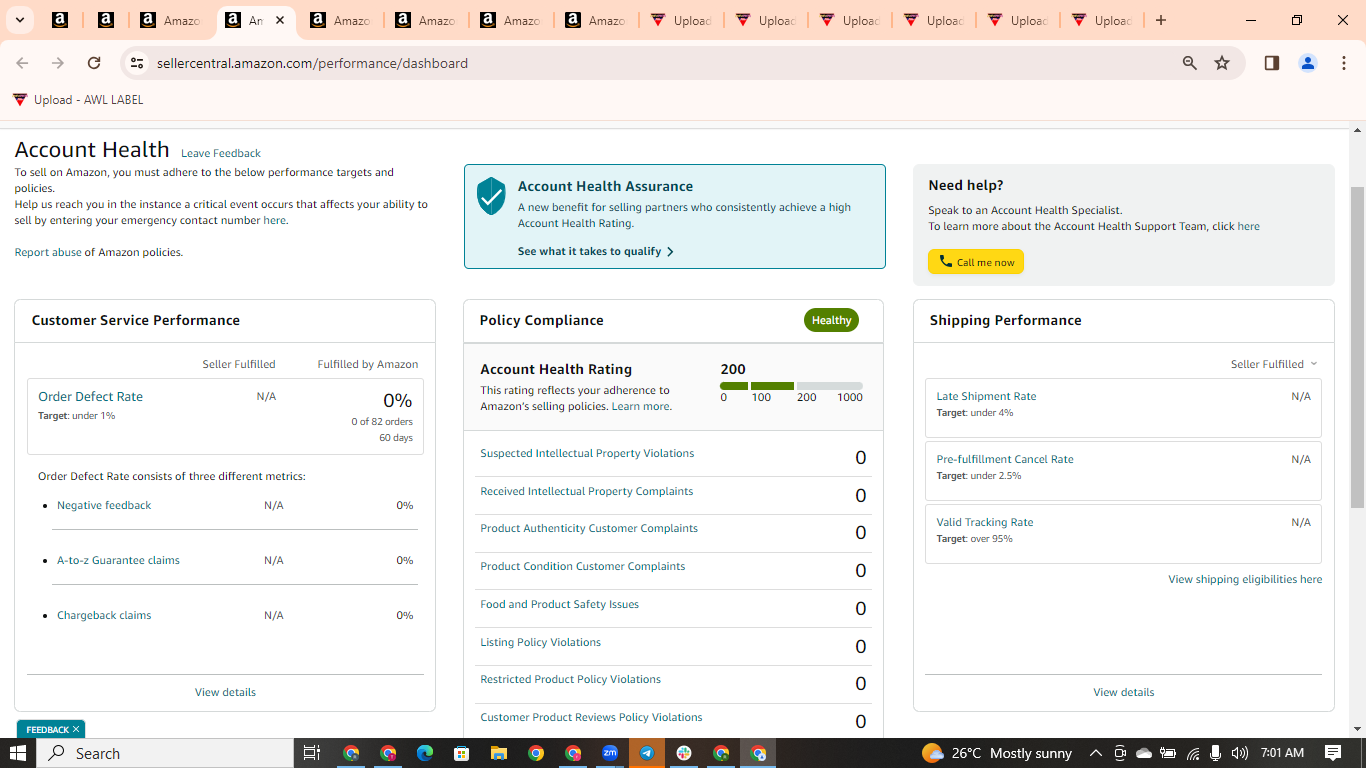
Task: Open Customer Product Reviews Policy Violations
Action: click(591, 717)
